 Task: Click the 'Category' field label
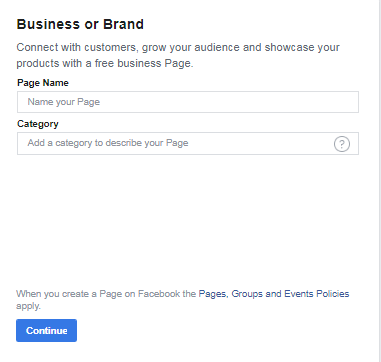point(38,124)
